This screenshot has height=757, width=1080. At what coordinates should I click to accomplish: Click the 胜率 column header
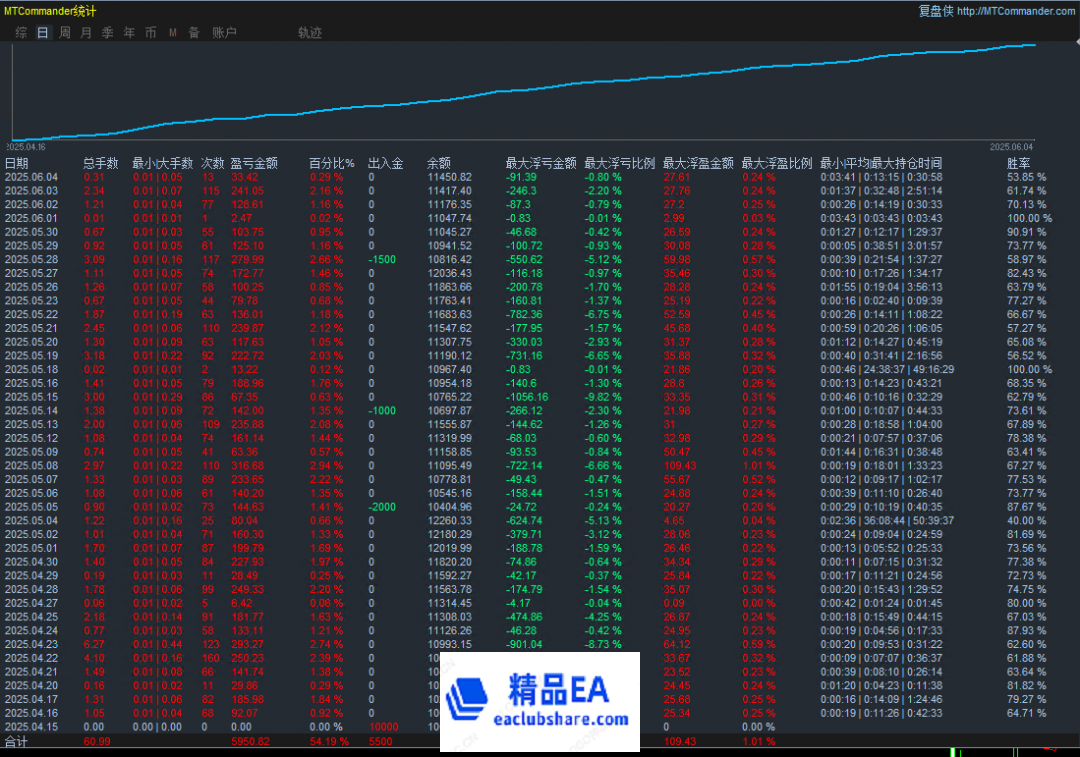1019,163
